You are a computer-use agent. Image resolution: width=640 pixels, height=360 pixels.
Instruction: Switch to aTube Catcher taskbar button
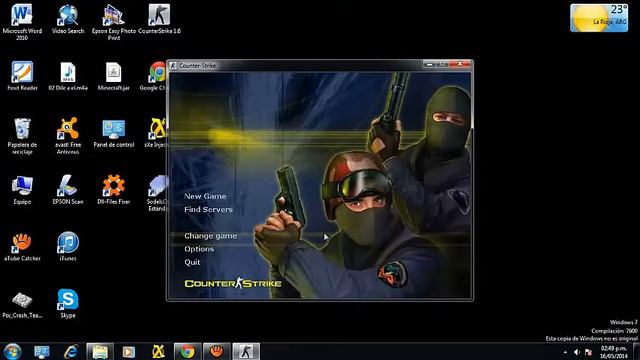pyautogui.click(x=216, y=351)
